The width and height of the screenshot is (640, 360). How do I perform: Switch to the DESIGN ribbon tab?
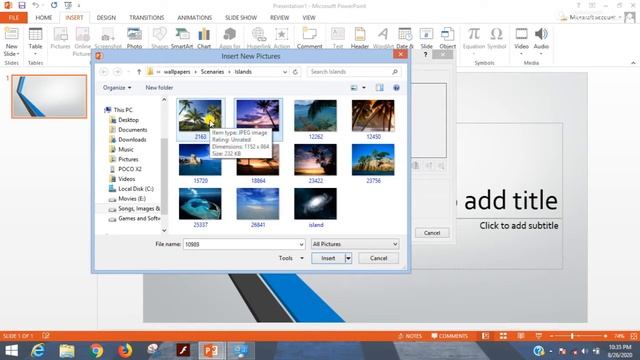click(106, 18)
